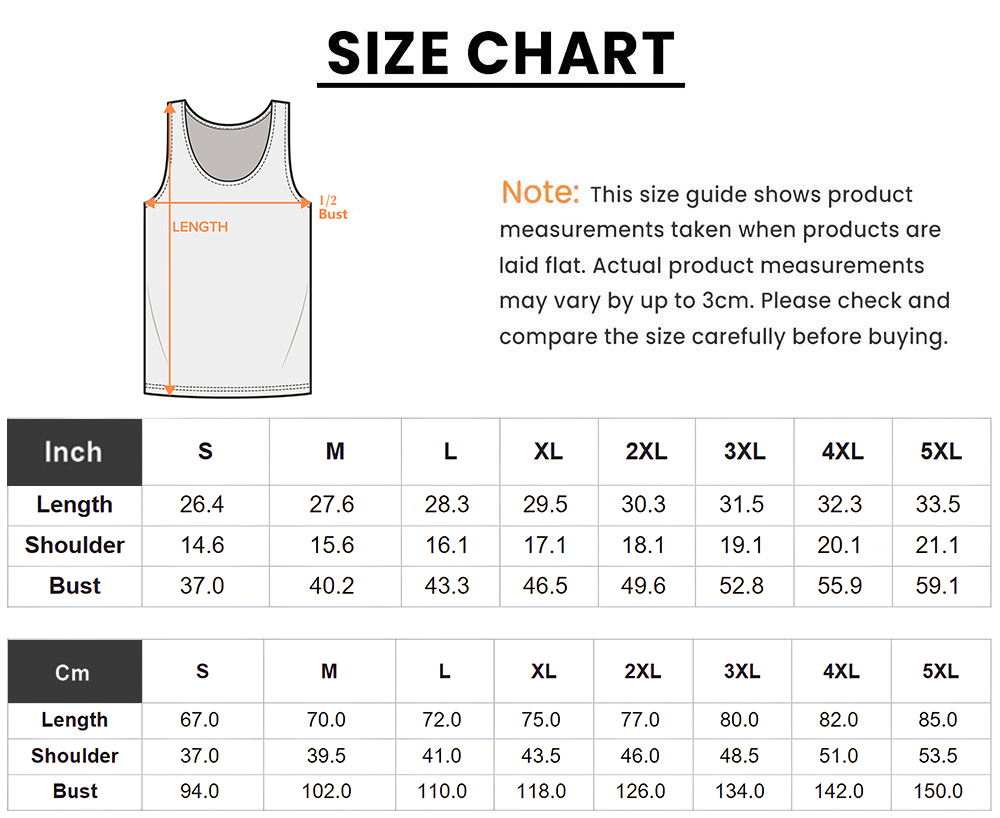Select the 3XL column header in Inch table
The height and width of the screenshot is (818, 1000).
point(744,452)
